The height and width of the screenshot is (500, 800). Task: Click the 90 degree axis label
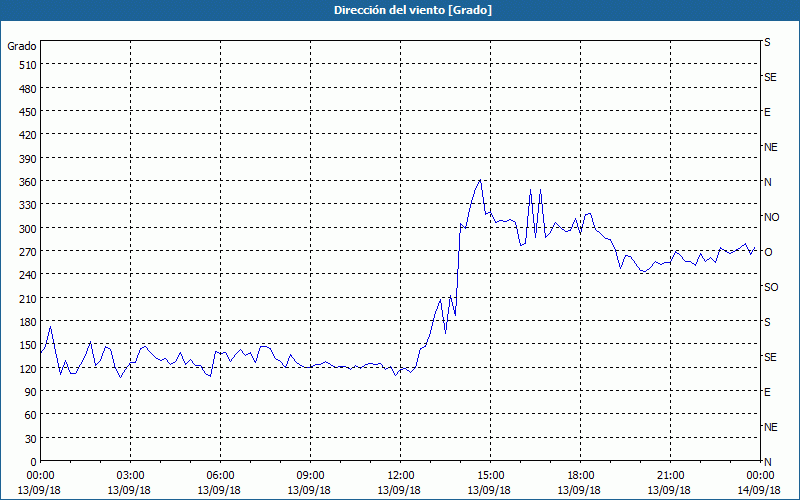[x=31, y=392]
